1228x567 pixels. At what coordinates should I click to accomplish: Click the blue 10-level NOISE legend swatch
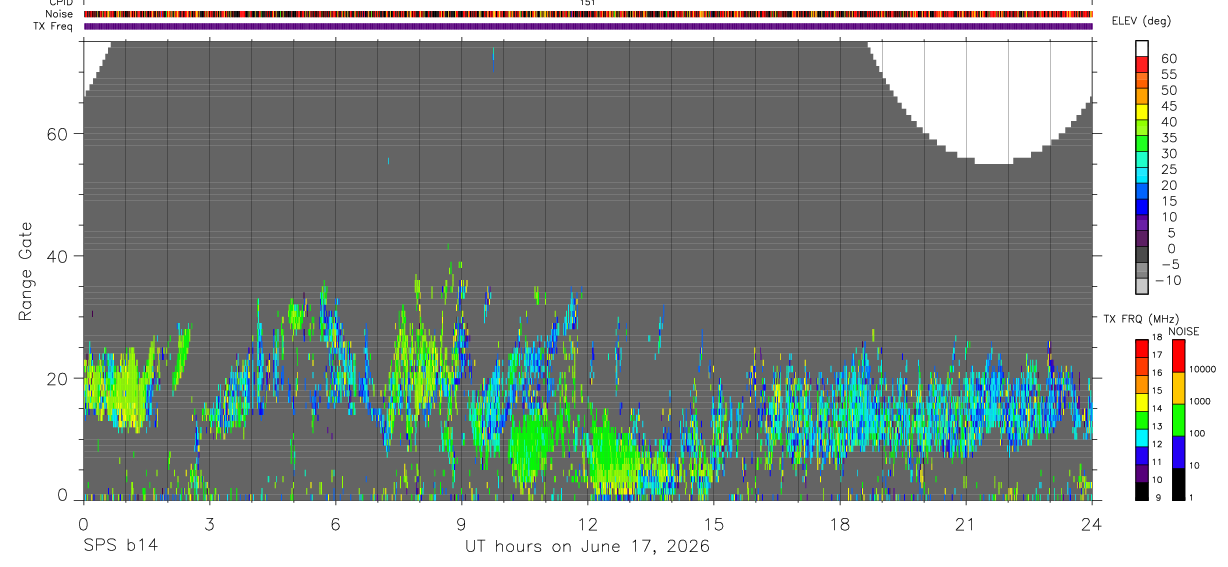[1178, 452]
